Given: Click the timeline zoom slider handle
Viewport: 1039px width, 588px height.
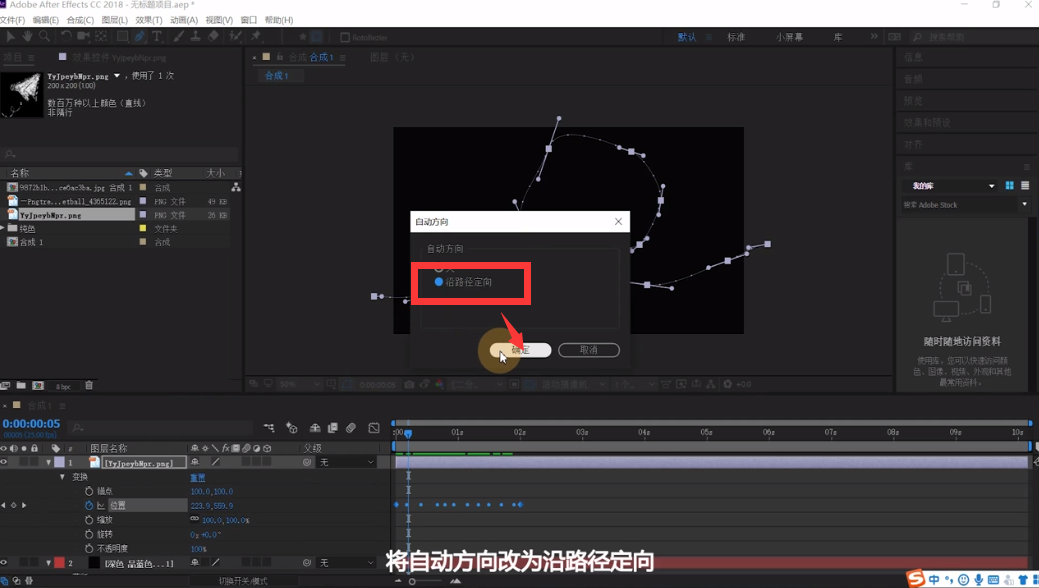Looking at the screenshot, I should pos(412,581).
